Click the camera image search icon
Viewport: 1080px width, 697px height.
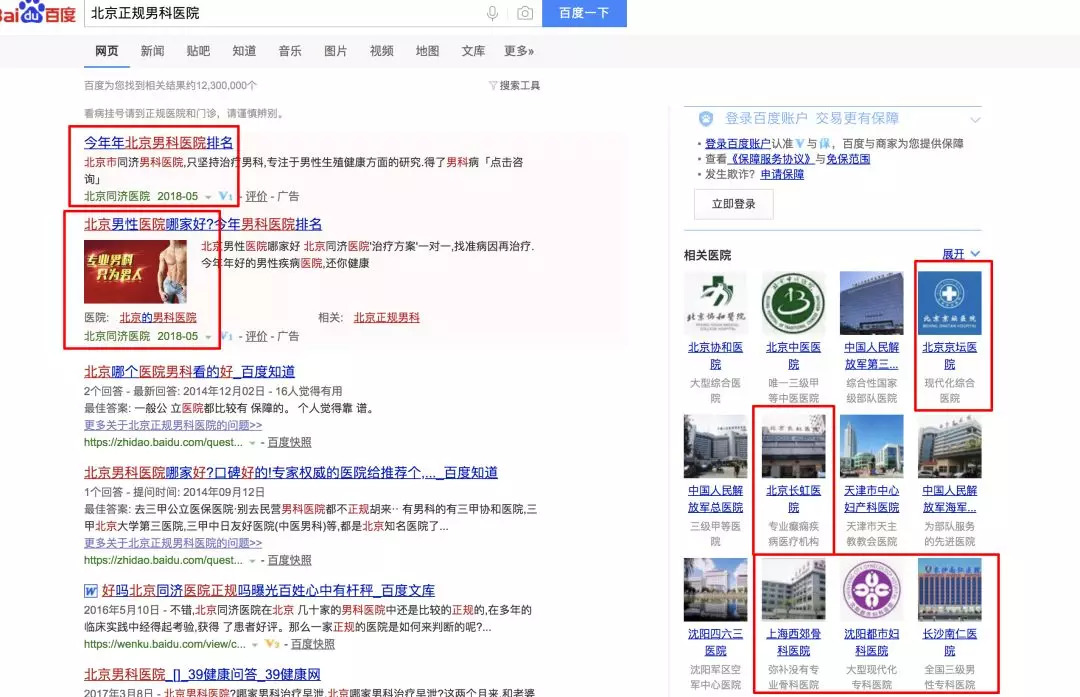524,13
